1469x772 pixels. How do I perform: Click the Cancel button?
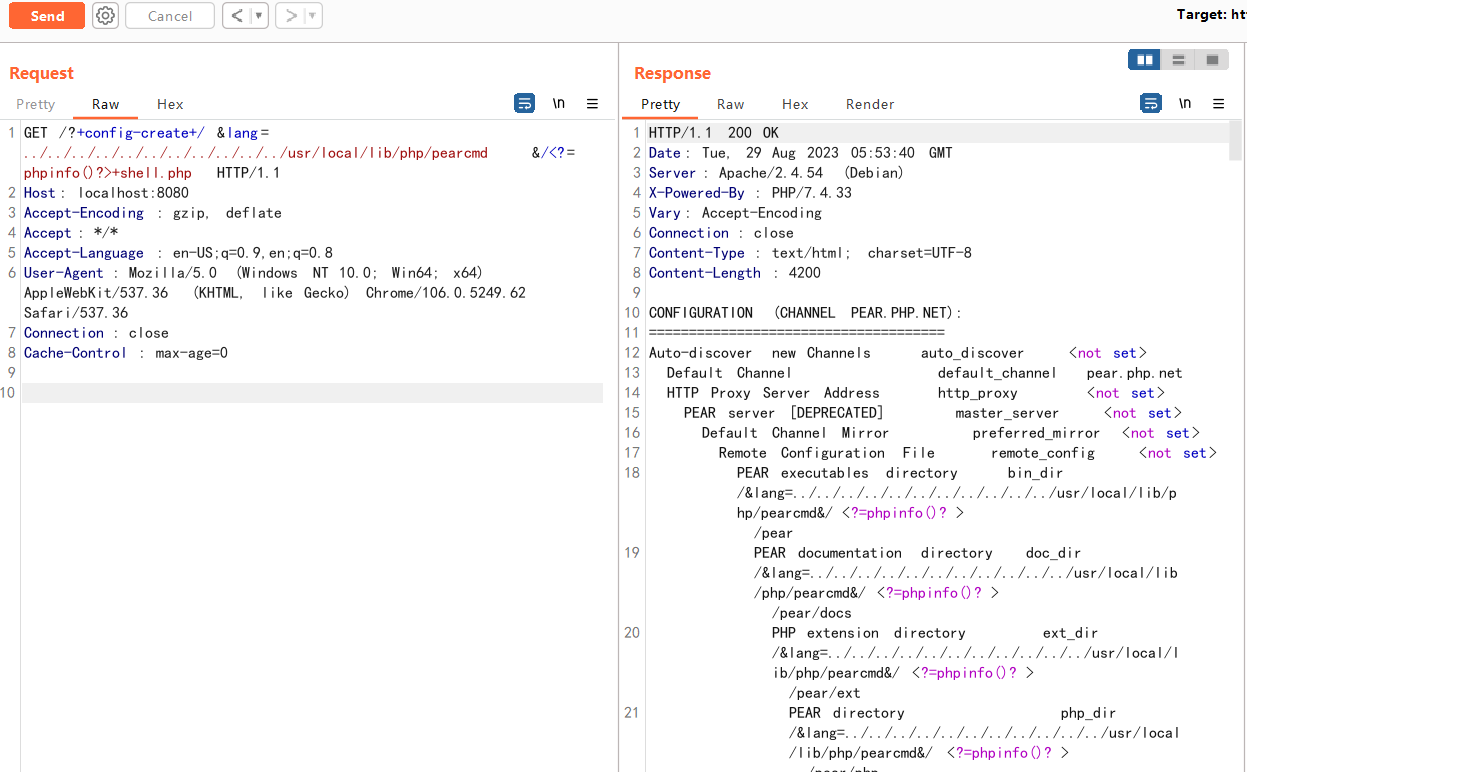coord(170,16)
